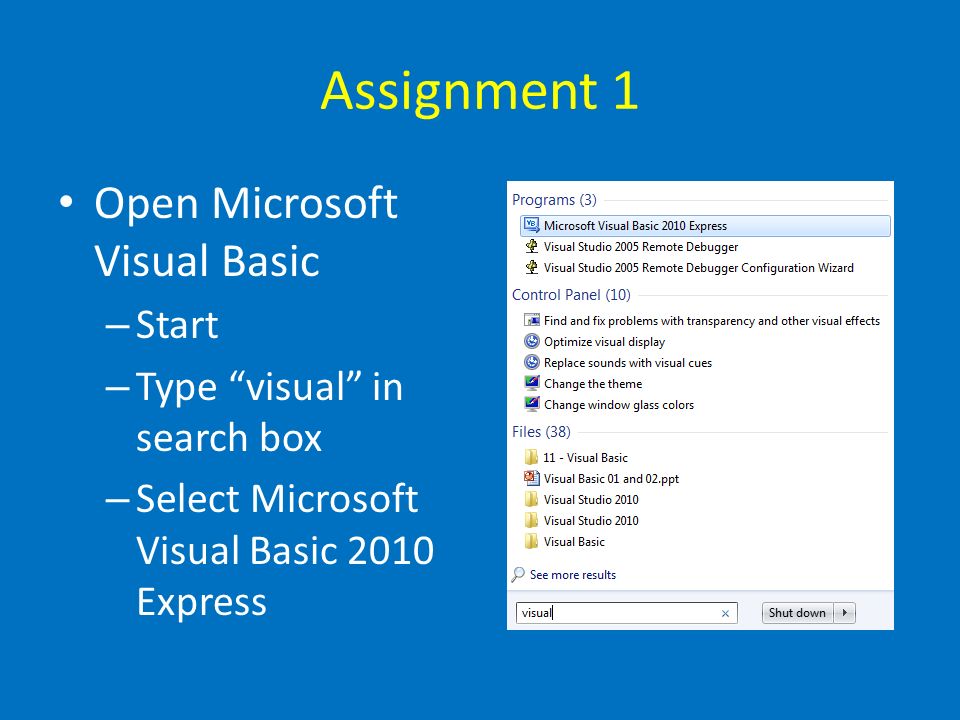Click See more results link
The height and width of the screenshot is (720, 960).
pos(572,575)
